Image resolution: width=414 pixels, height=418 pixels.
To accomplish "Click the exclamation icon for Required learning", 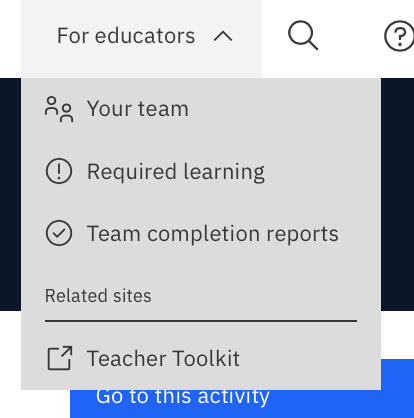I will [x=59, y=171].
